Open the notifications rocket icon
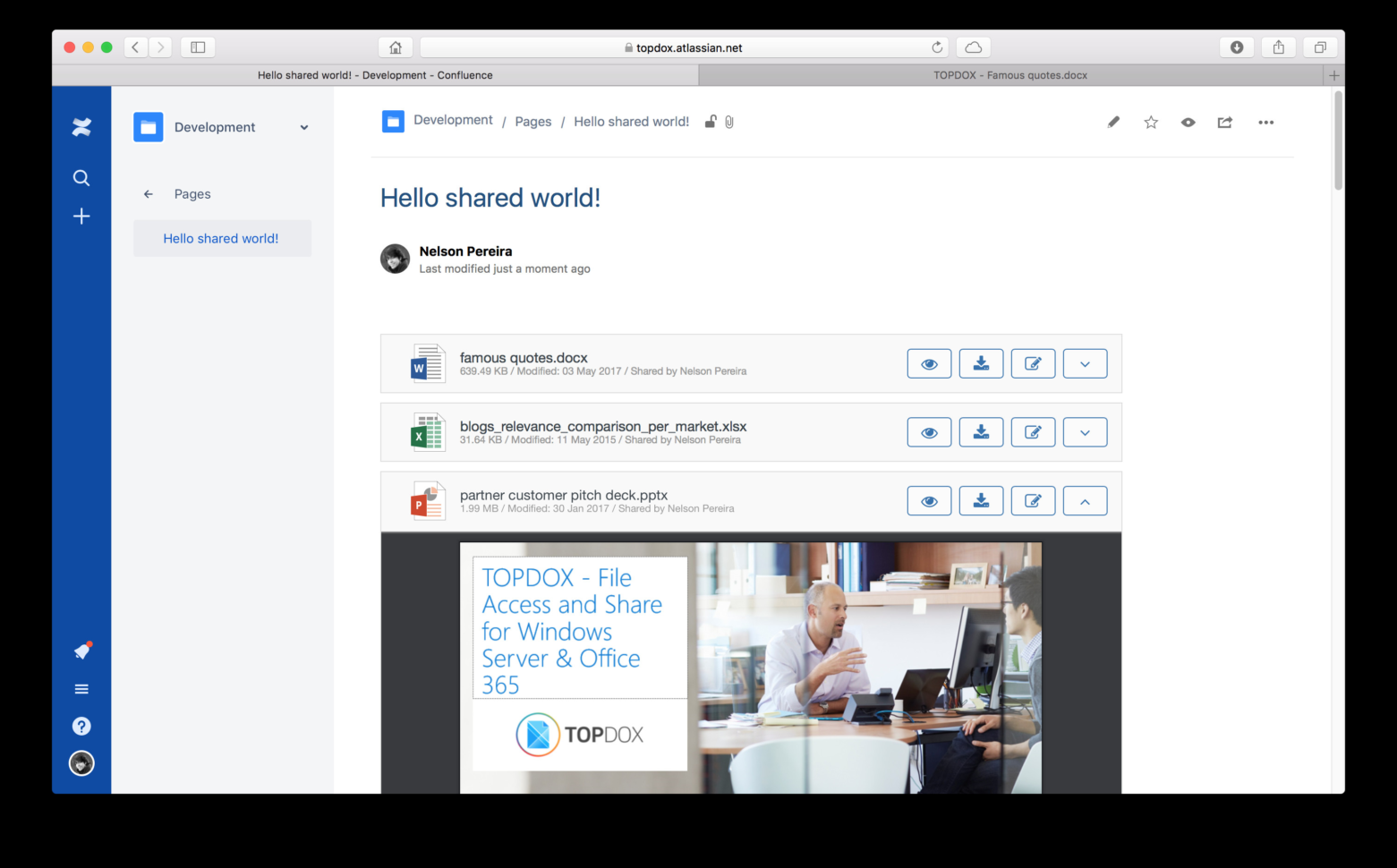This screenshot has width=1397, height=868. coord(82,651)
